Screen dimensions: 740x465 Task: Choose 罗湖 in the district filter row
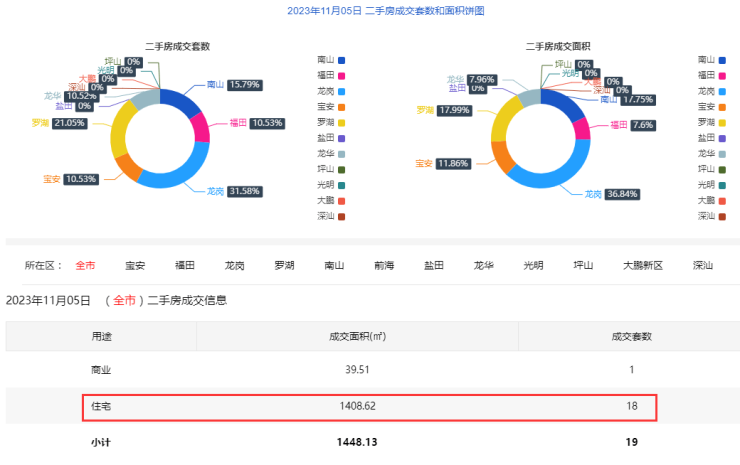(x=285, y=266)
